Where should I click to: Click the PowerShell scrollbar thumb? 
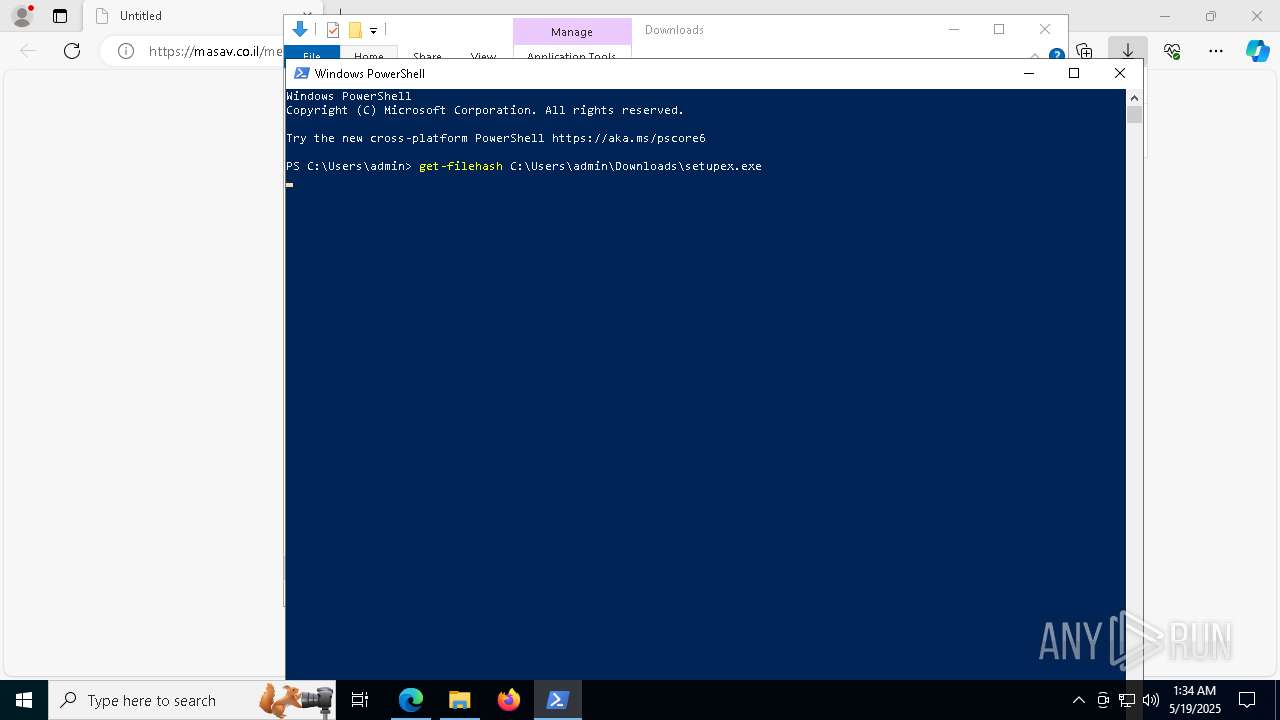(x=1134, y=114)
